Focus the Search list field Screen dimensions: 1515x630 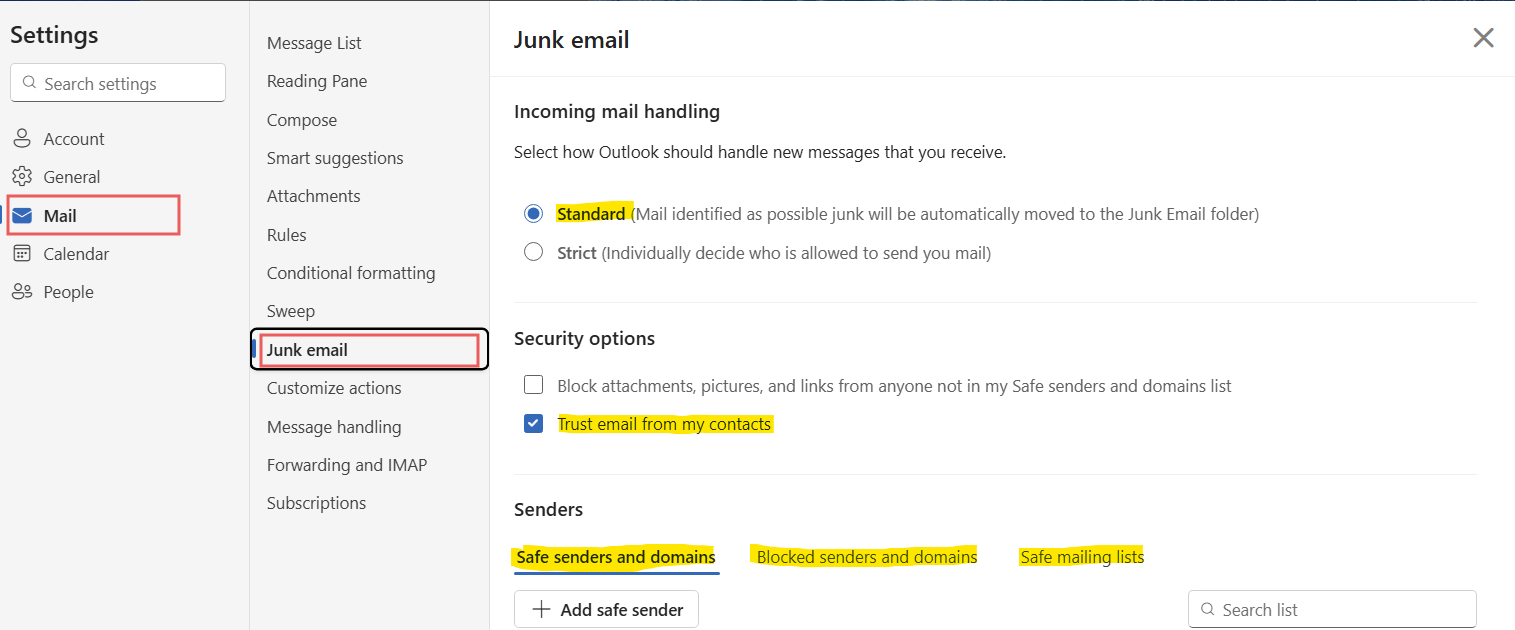1332,609
